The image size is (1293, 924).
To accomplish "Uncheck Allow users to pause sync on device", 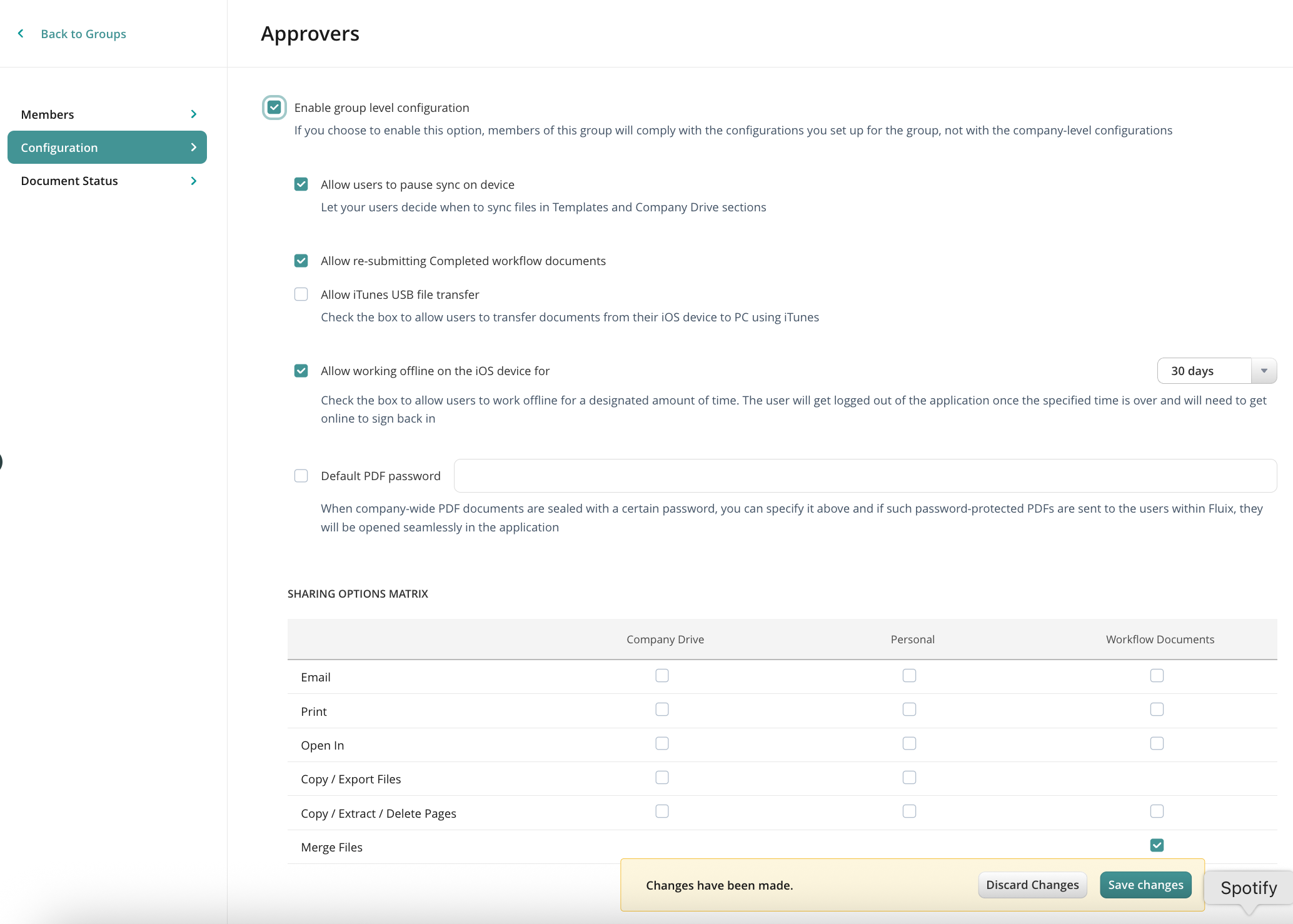I will tap(301, 184).
